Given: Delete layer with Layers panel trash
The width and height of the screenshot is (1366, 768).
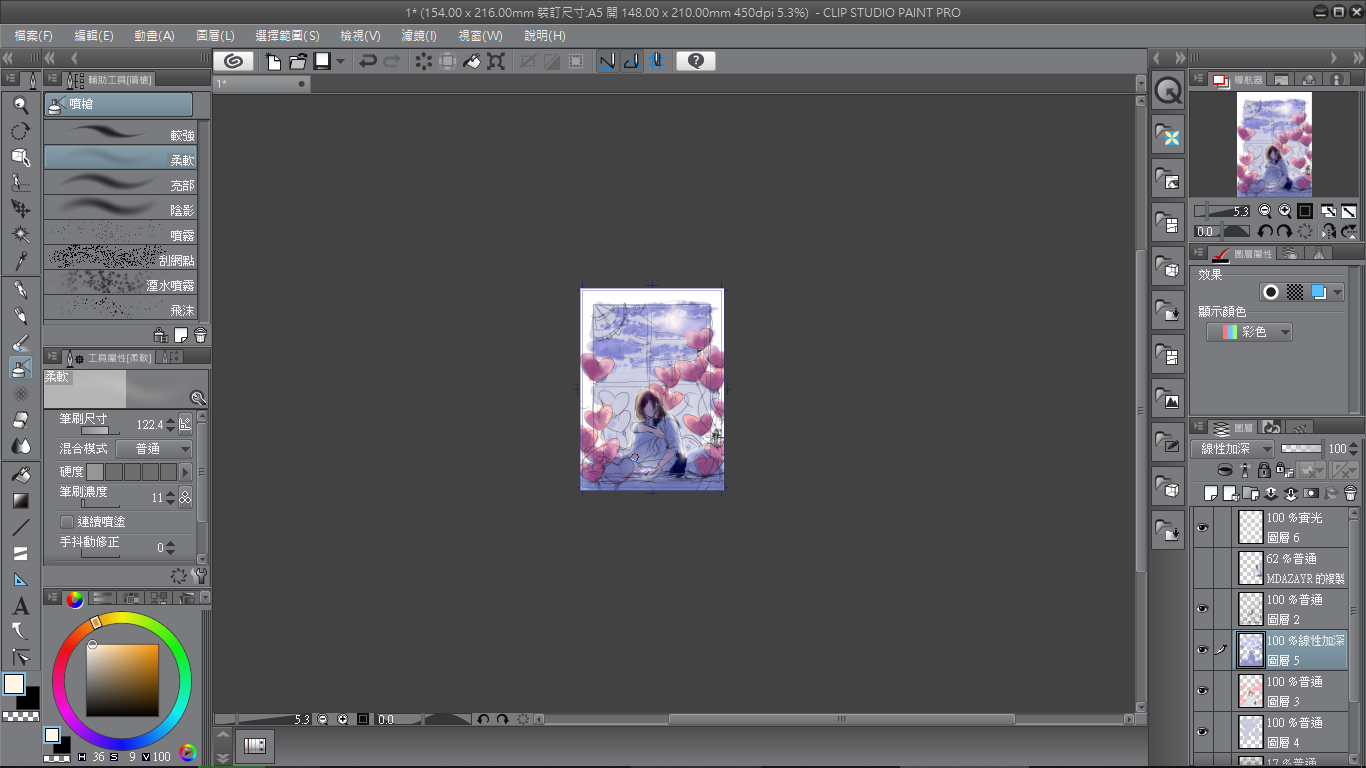Looking at the screenshot, I should click(x=1351, y=493).
